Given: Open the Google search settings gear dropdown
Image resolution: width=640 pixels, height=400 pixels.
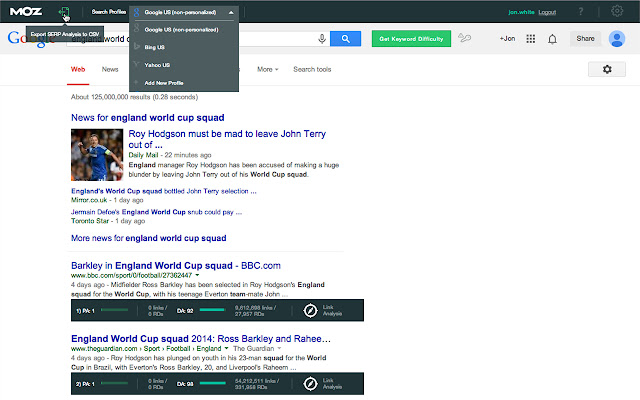Looking at the screenshot, I should point(607,69).
